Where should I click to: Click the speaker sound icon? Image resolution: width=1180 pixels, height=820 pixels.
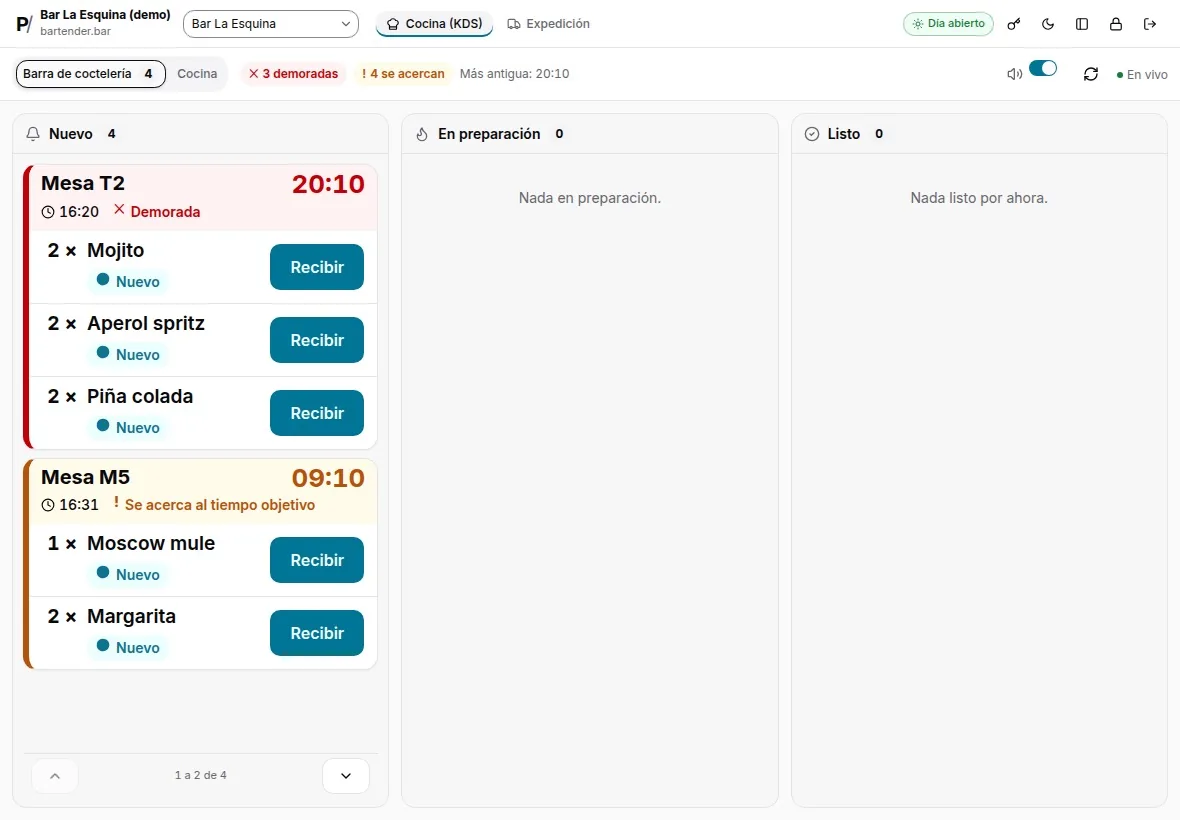1014,74
